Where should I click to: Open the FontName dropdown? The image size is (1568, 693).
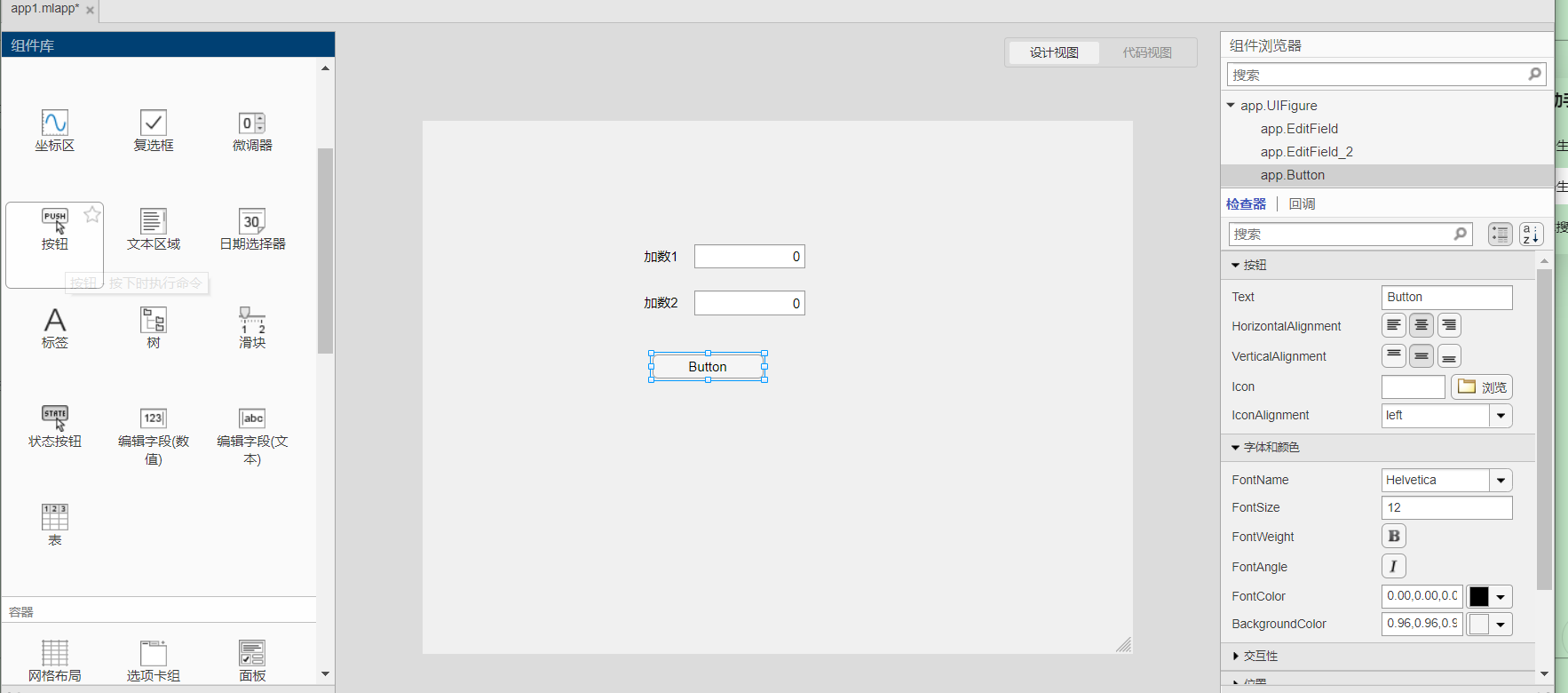point(1501,480)
